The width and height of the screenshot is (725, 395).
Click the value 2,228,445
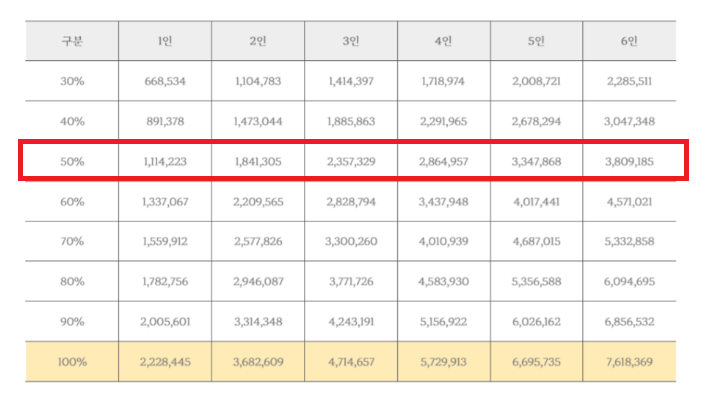pos(165,362)
